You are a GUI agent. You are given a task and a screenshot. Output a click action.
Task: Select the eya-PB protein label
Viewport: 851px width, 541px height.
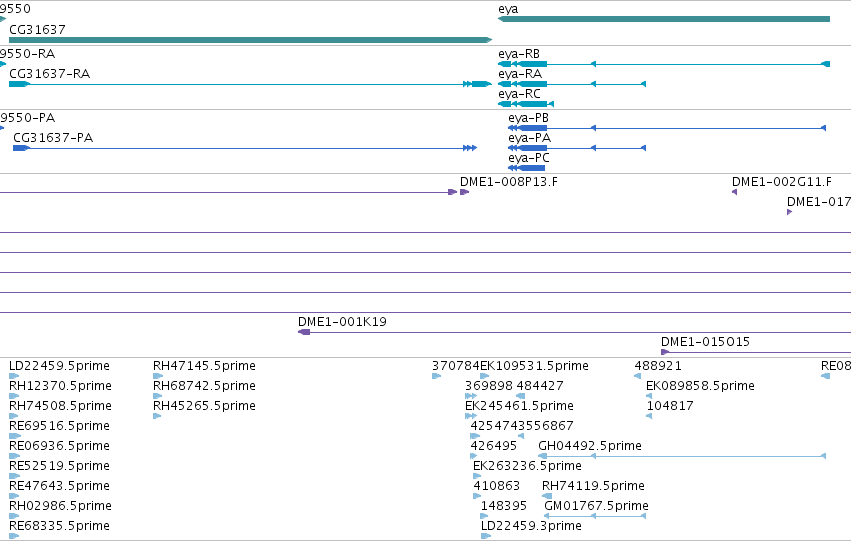529,118
